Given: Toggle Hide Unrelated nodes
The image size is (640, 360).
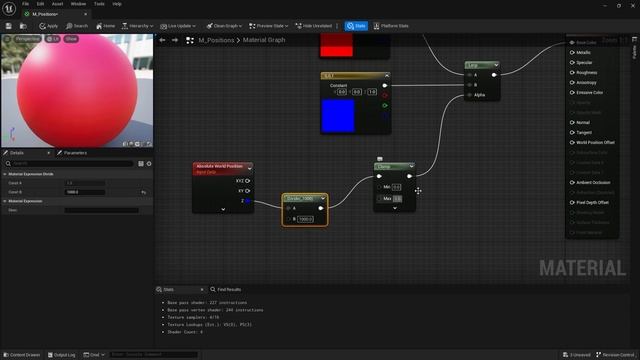Looking at the screenshot, I should pyautogui.click(x=313, y=26).
